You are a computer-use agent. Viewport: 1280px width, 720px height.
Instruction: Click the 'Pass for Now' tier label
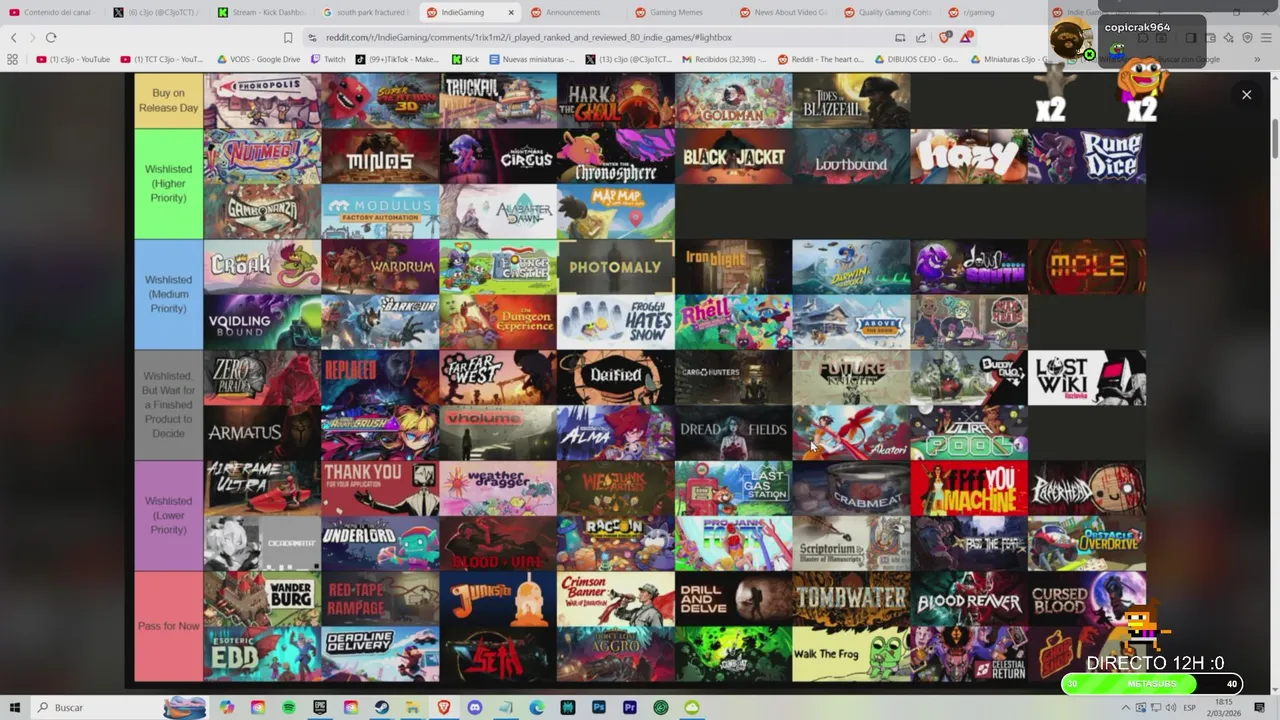(x=169, y=626)
